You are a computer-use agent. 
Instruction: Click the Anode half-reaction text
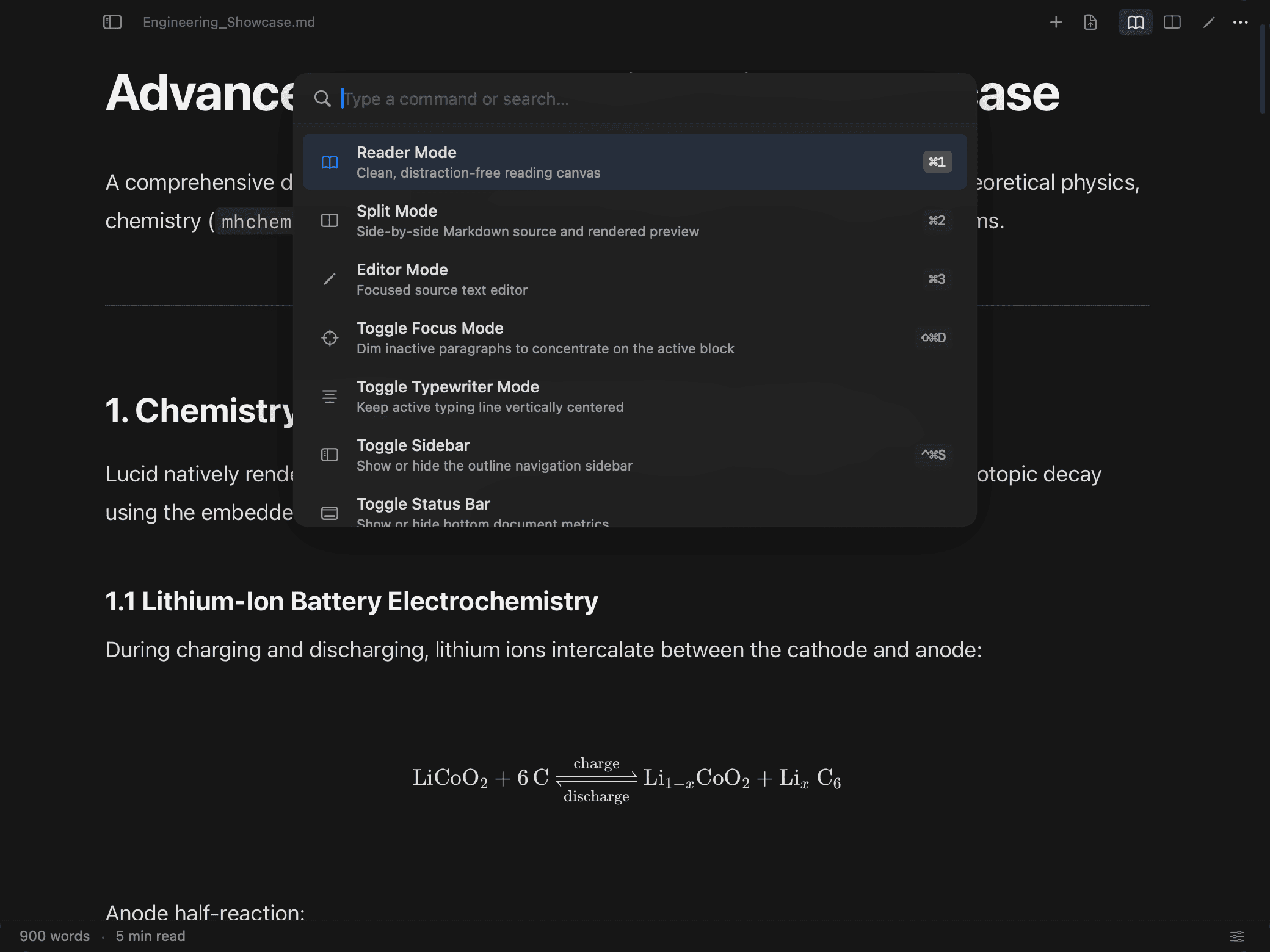pyautogui.click(x=205, y=913)
